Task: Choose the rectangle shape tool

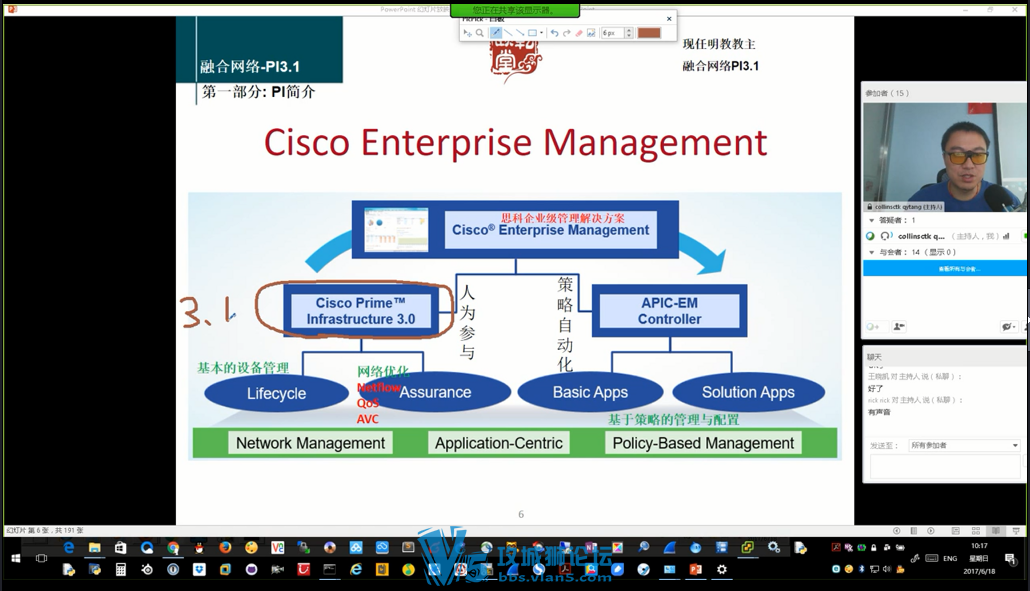Action: [532, 33]
